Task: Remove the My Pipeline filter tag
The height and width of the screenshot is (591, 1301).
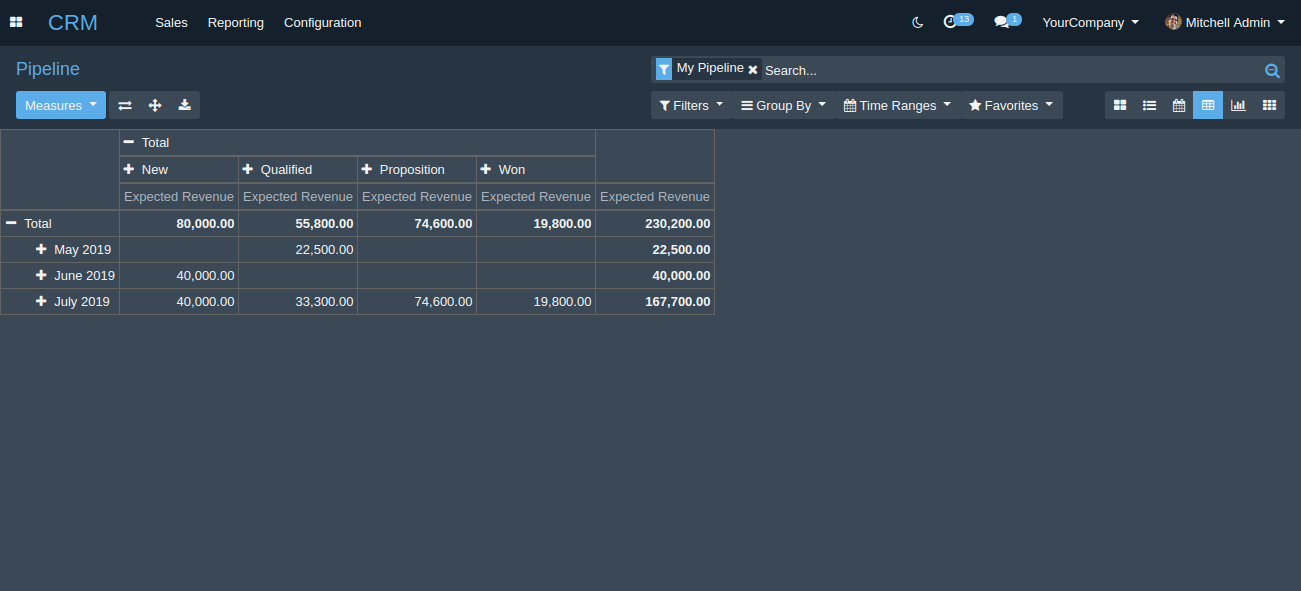Action: tap(753, 70)
